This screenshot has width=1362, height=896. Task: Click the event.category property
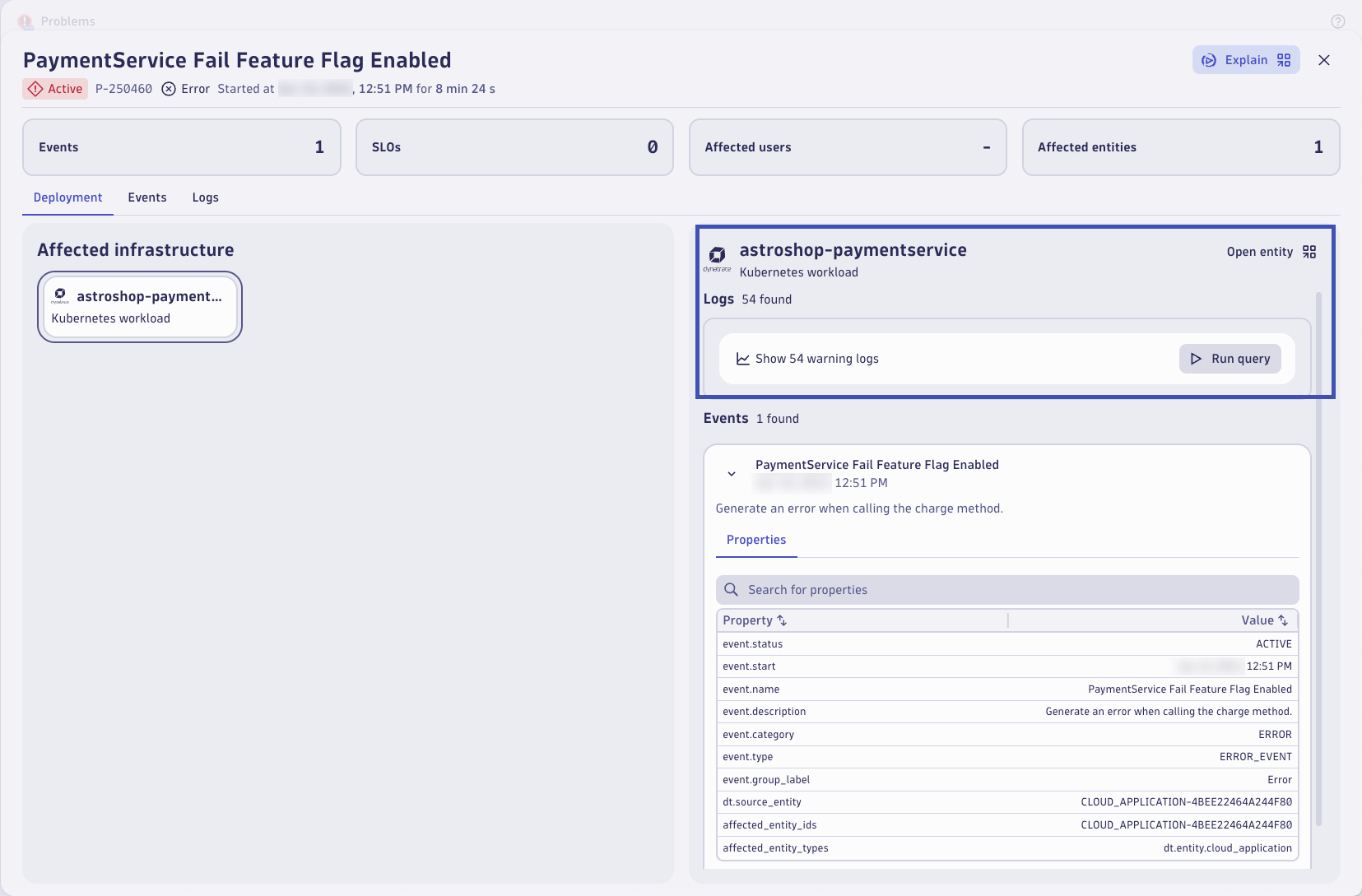pyautogui.click(x=759, y=735)
